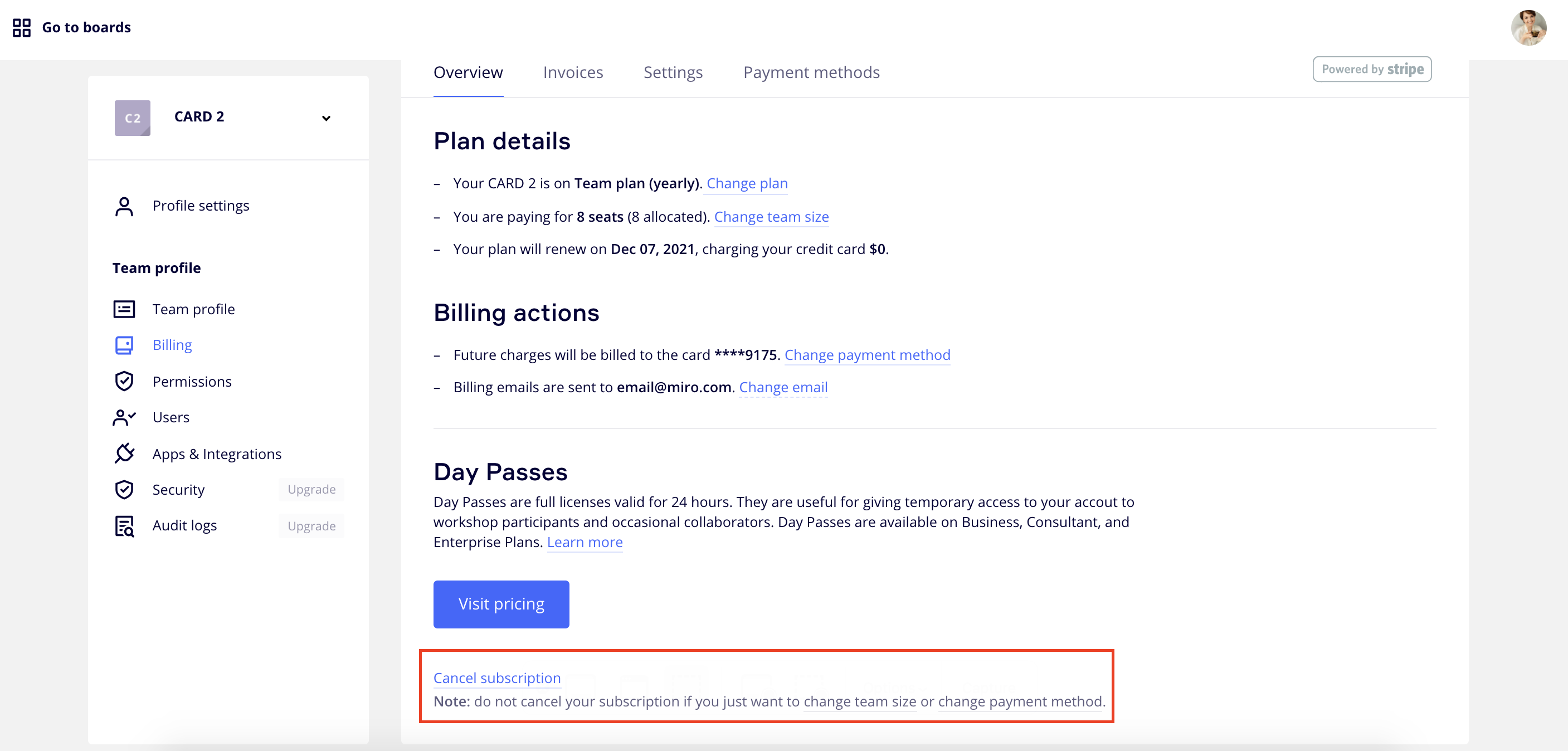This screenshot has height=751, width=1568.
Task: Switch to the Invoices tab
Action: pyautogui.click(x=572, y=72)
